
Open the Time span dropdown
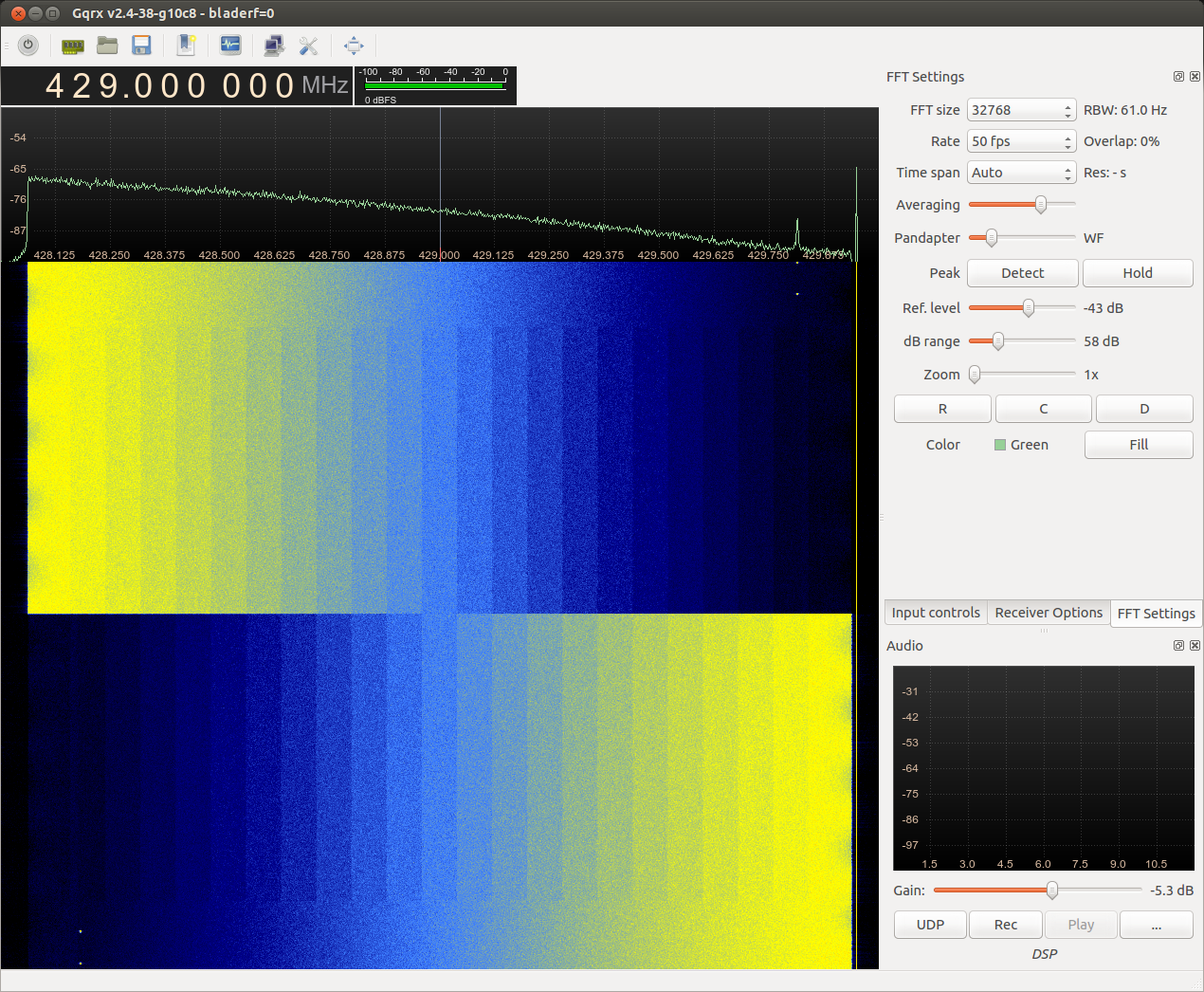click(x=1021, y=173)
